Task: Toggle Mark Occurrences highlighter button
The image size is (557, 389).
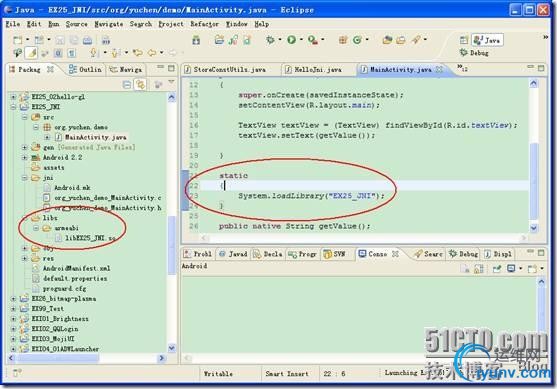Action: [31, 53]
